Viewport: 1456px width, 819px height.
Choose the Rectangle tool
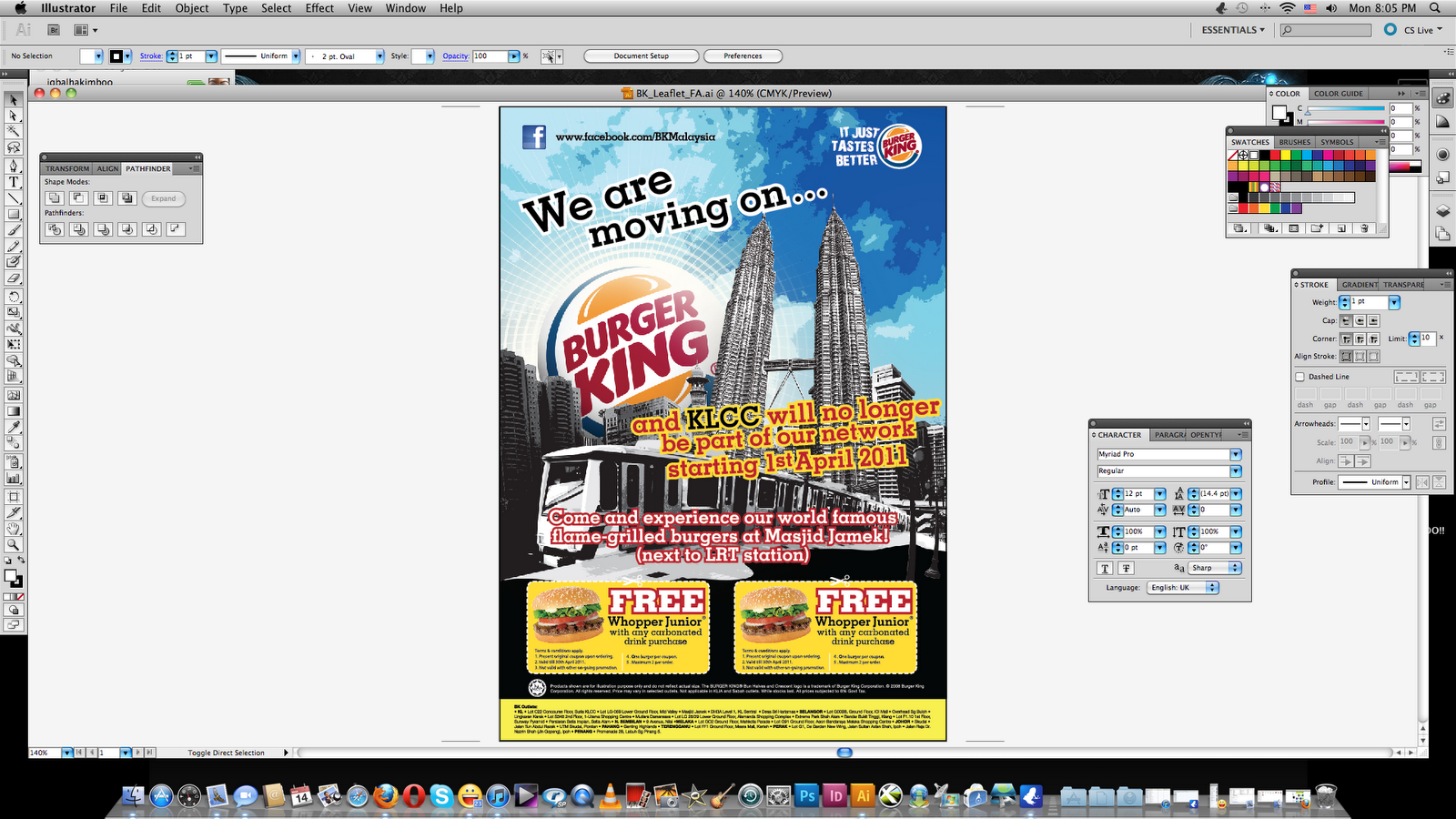(x=14, y=215)
